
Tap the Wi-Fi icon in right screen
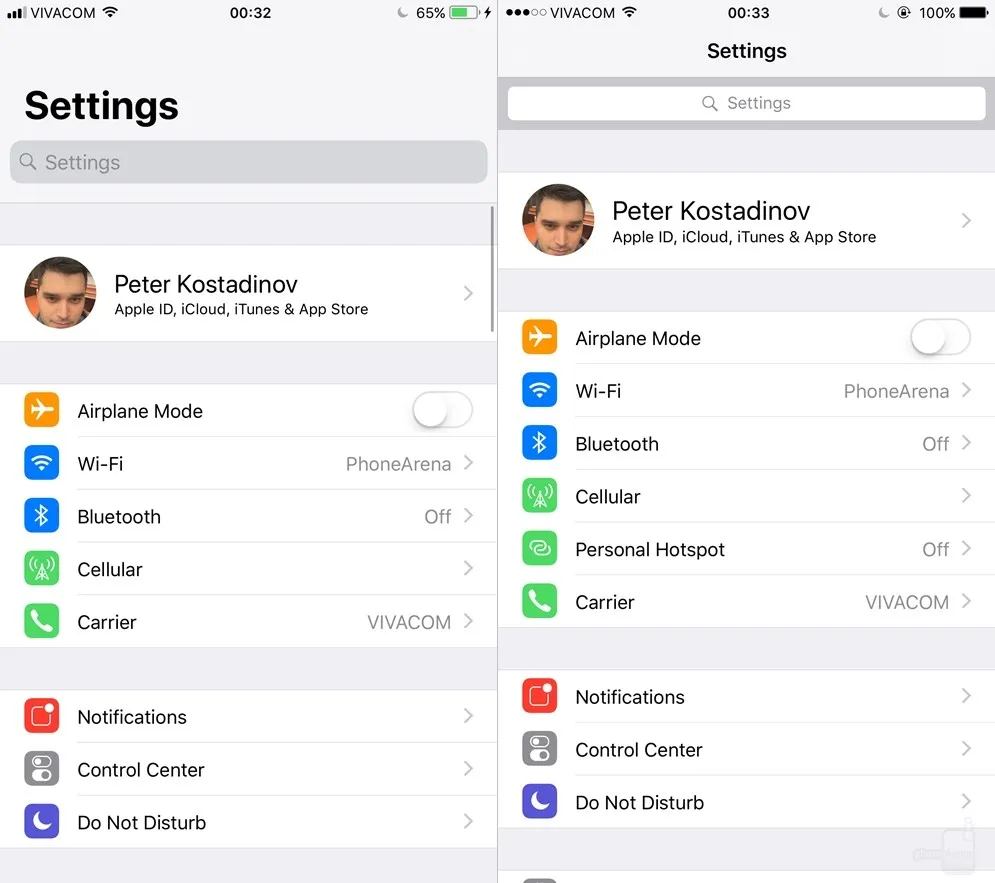point(539,389)
